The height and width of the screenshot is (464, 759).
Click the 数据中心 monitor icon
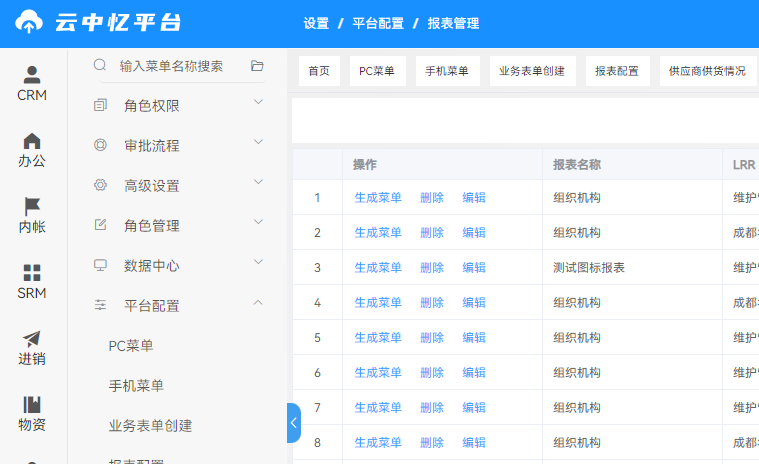100,265
